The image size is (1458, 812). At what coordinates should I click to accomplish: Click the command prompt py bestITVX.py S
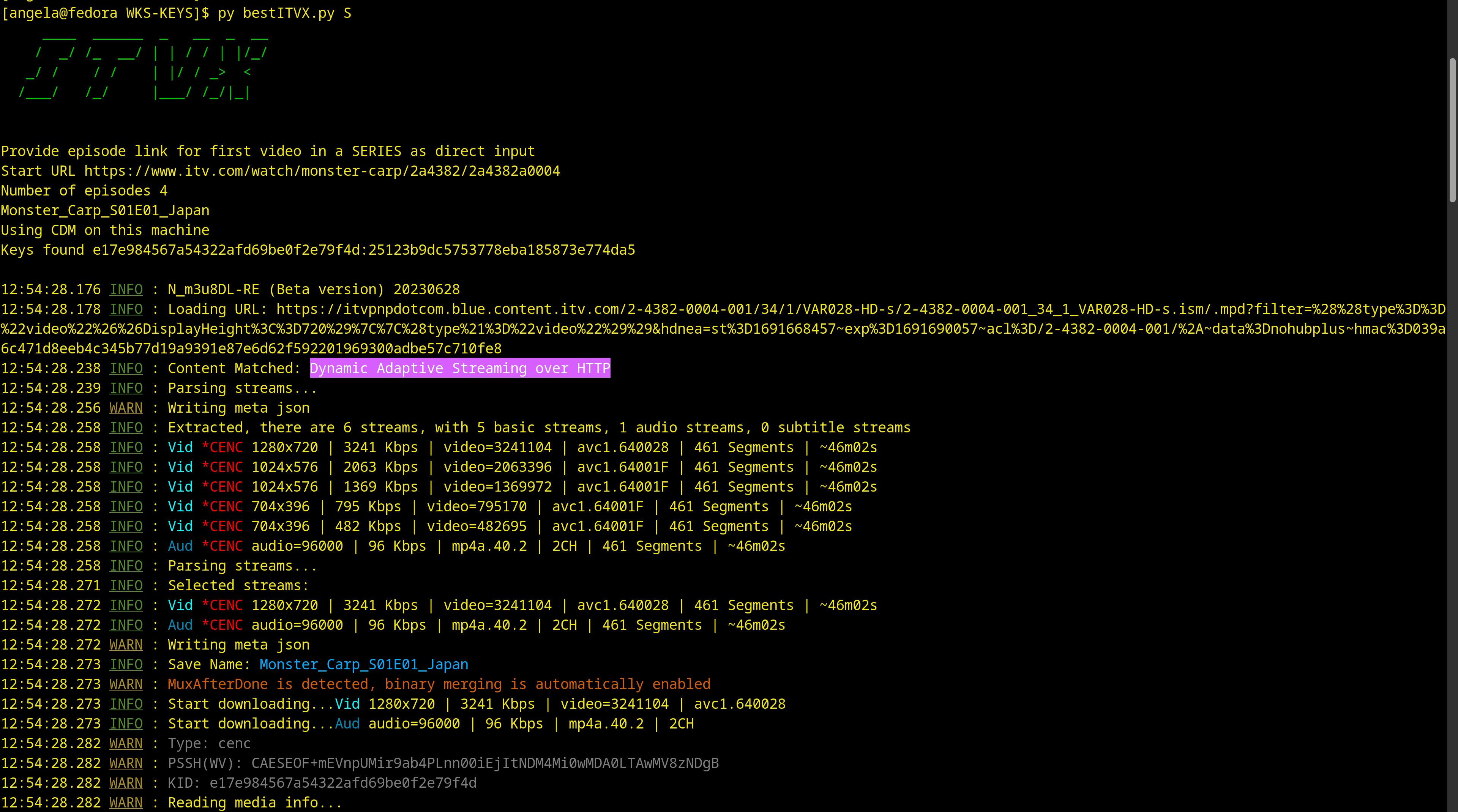(284, 13)
